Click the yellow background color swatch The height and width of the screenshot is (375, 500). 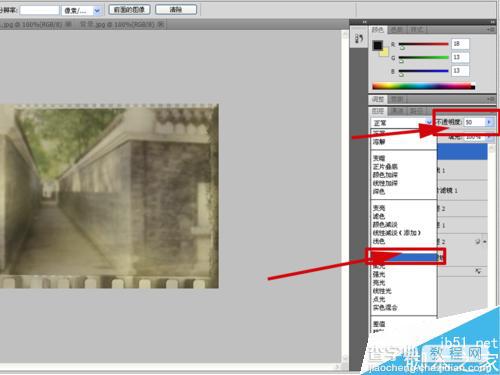tap(385, 52)
